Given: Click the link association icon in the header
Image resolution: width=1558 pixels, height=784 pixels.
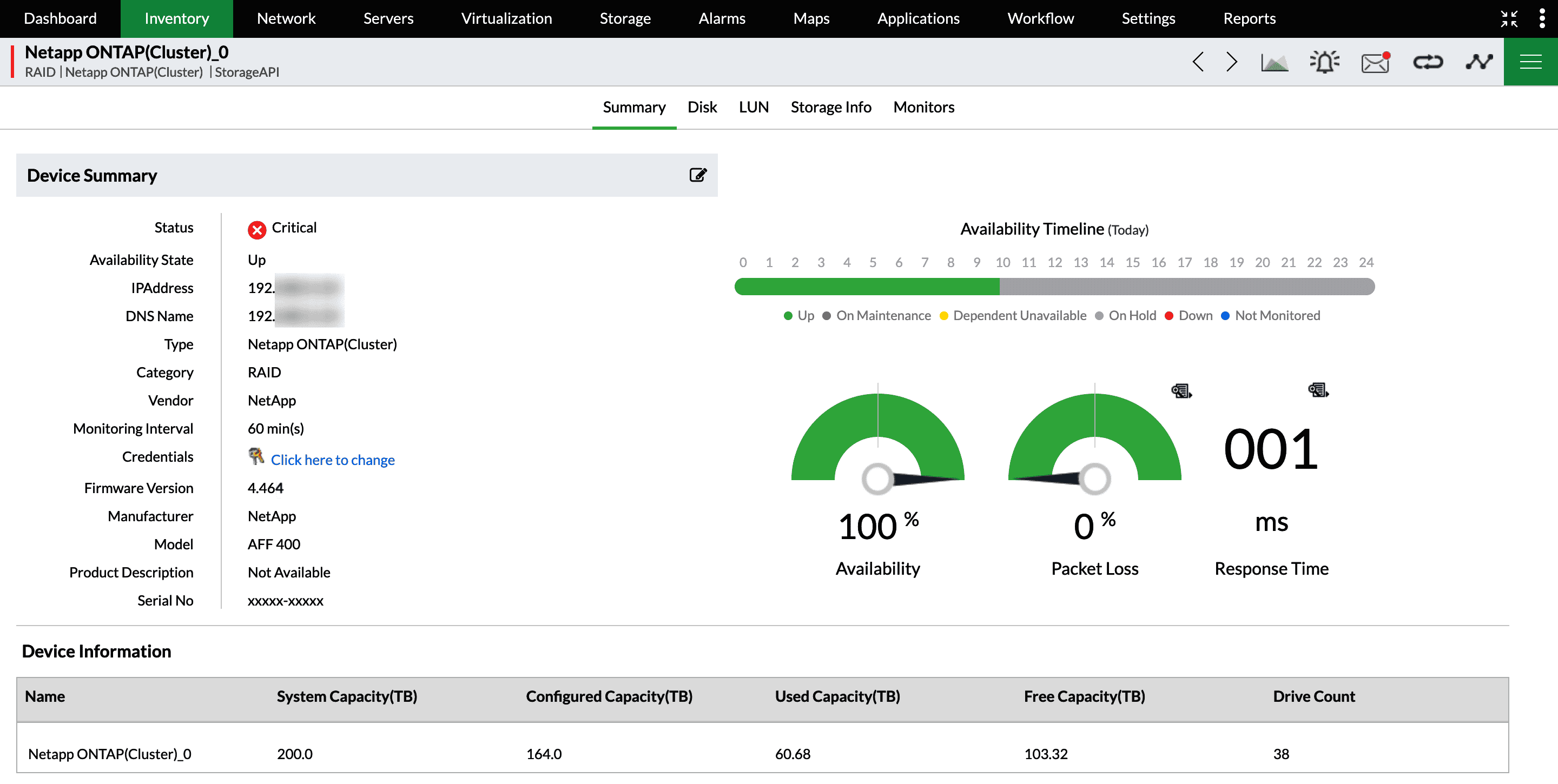Looking at the screenshot, I should (1428, 61).
